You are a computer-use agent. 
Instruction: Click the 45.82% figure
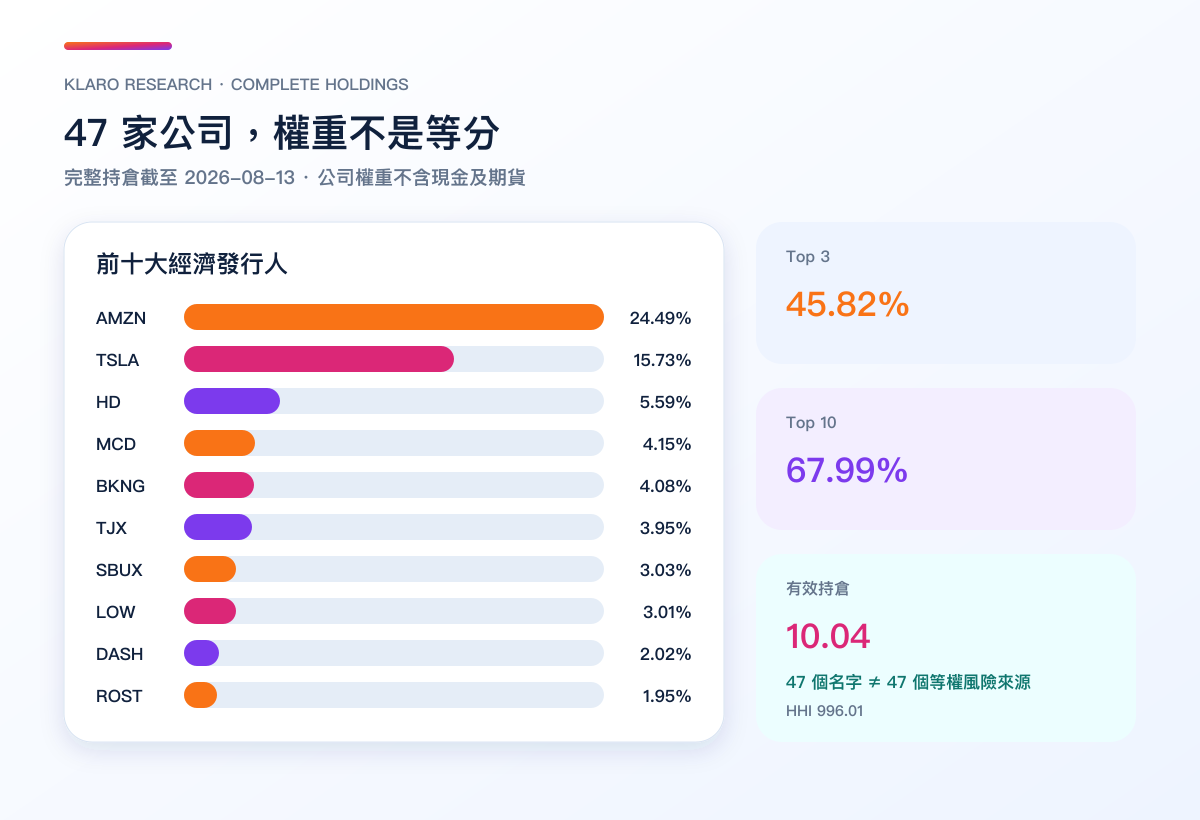847,304
